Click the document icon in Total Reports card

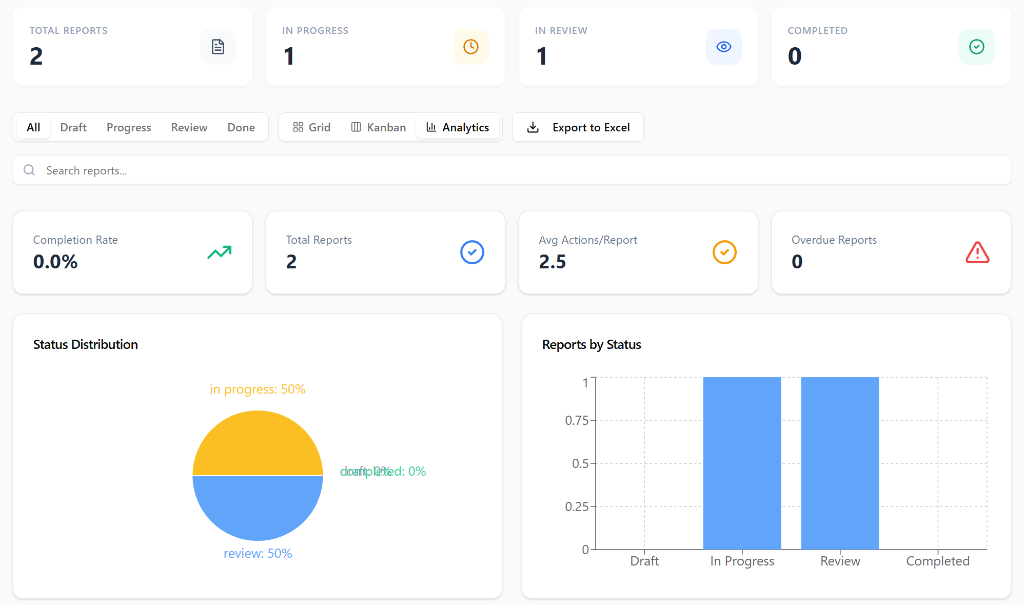coord(218,47)
